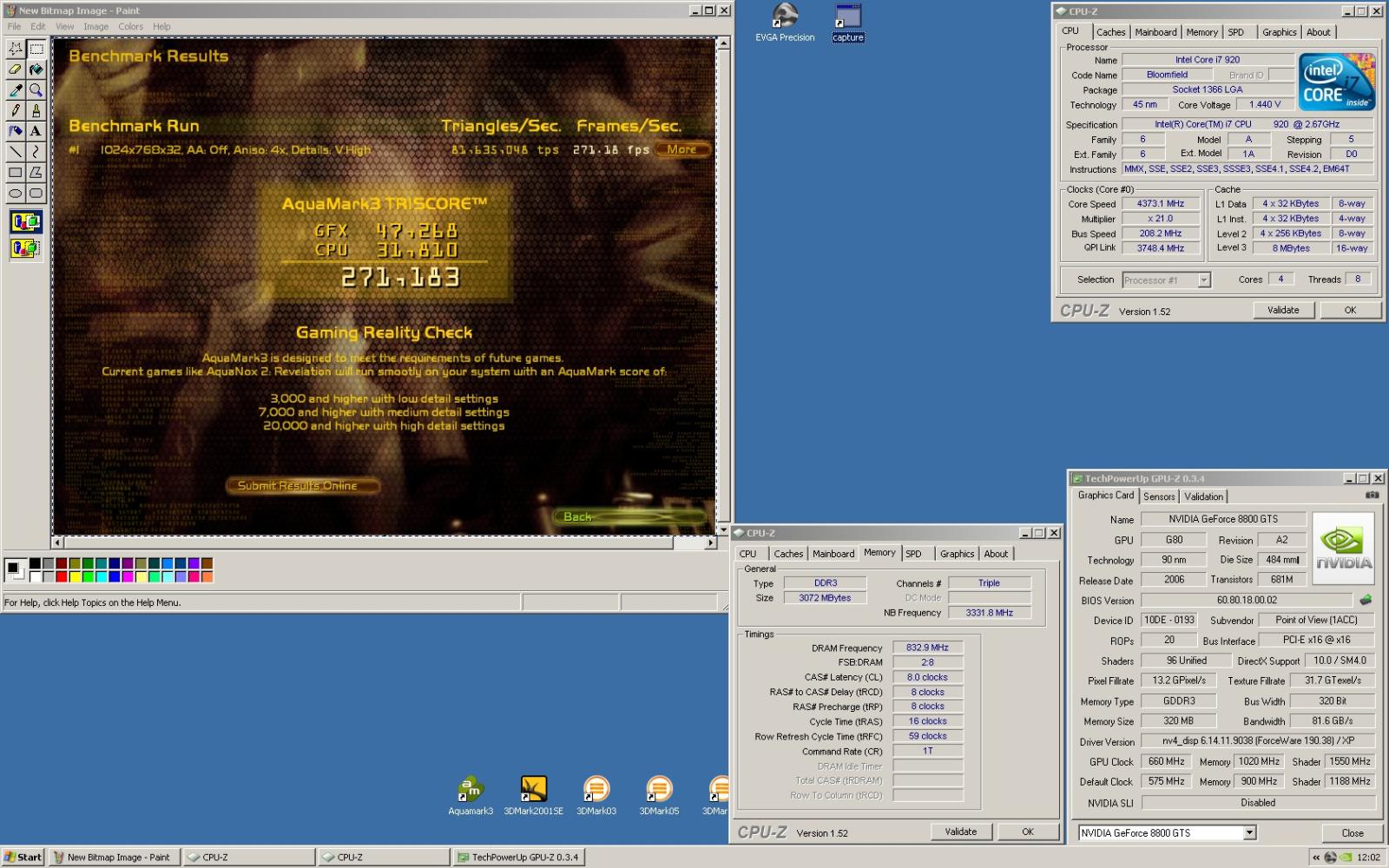
Task: Click the capture desktop icon
Action: click(848, 23)
